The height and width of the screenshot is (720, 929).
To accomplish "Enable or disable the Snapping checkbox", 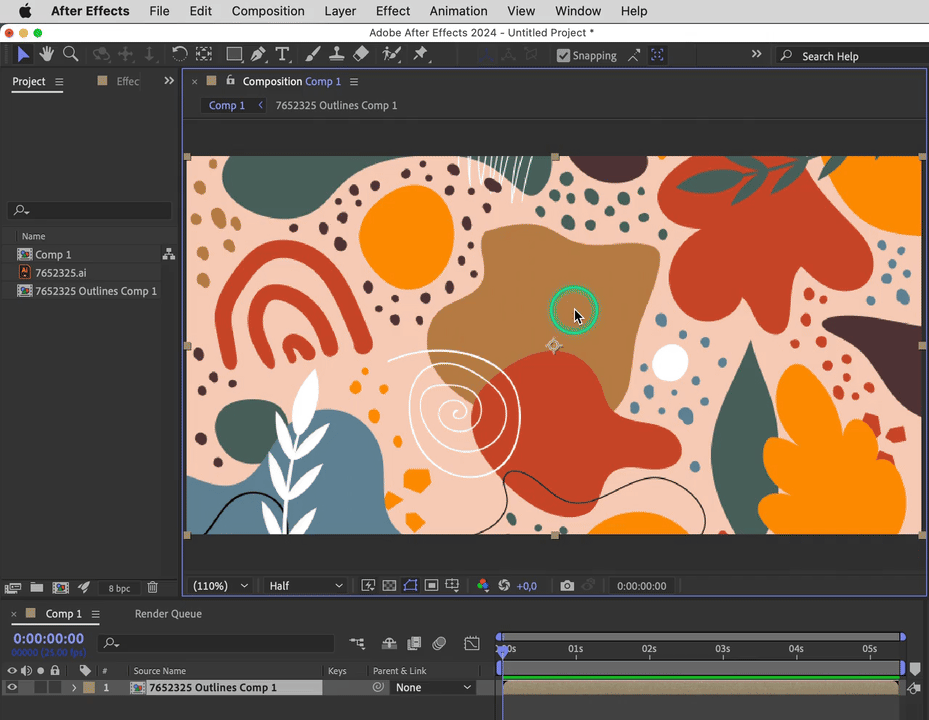I will (x=564, y=56).
